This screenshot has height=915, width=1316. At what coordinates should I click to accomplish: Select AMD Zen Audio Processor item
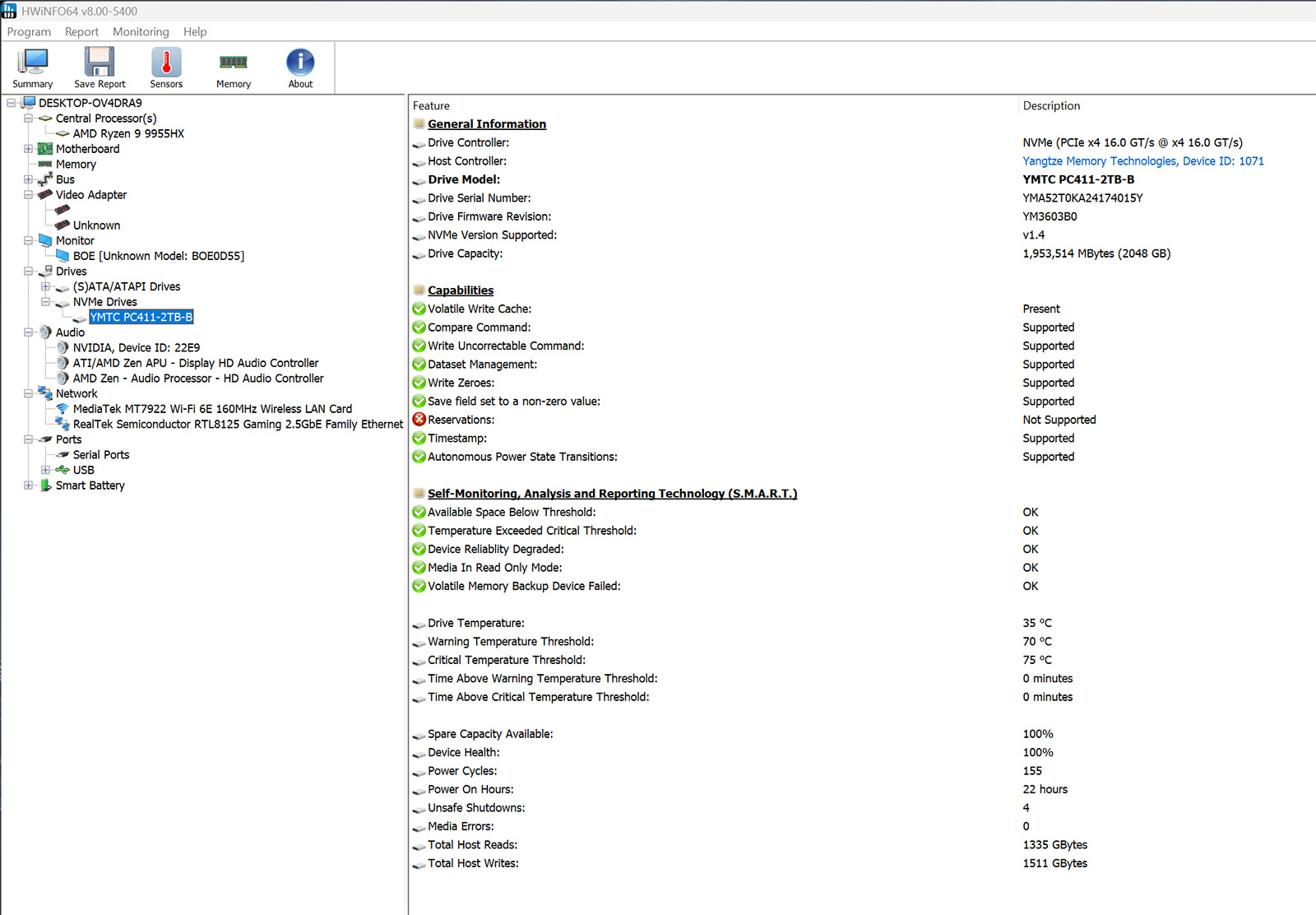click(198, 379)
